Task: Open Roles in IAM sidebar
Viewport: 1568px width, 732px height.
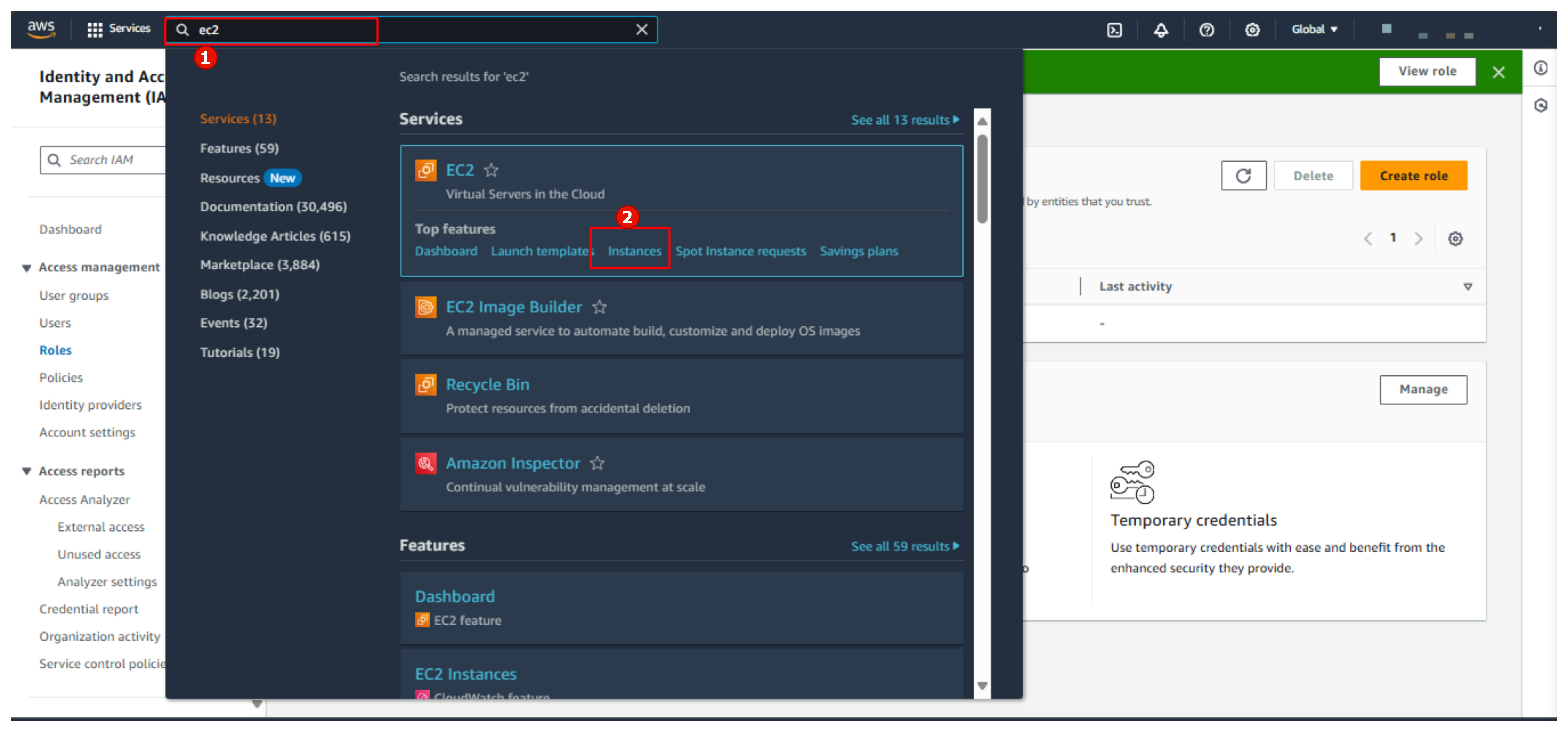Action: click(x=55, y=351)
